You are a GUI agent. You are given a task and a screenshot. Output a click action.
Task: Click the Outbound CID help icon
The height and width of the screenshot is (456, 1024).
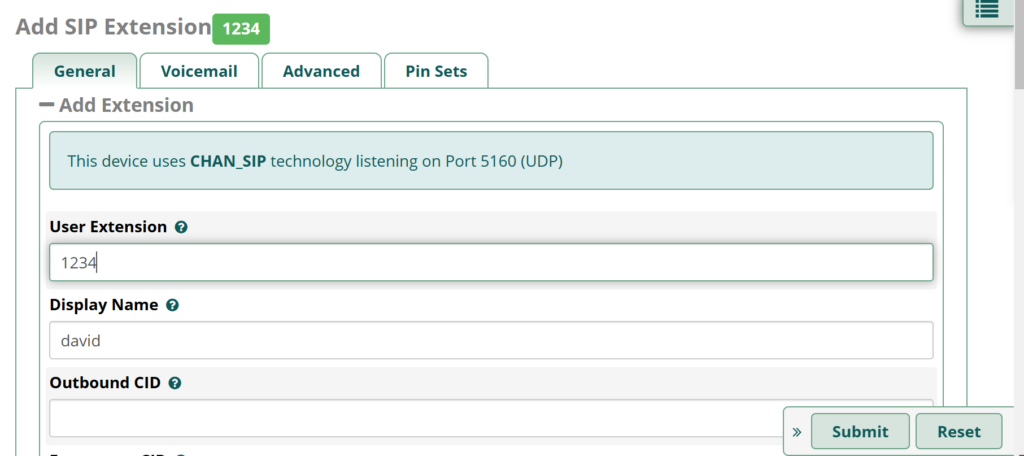174,383
